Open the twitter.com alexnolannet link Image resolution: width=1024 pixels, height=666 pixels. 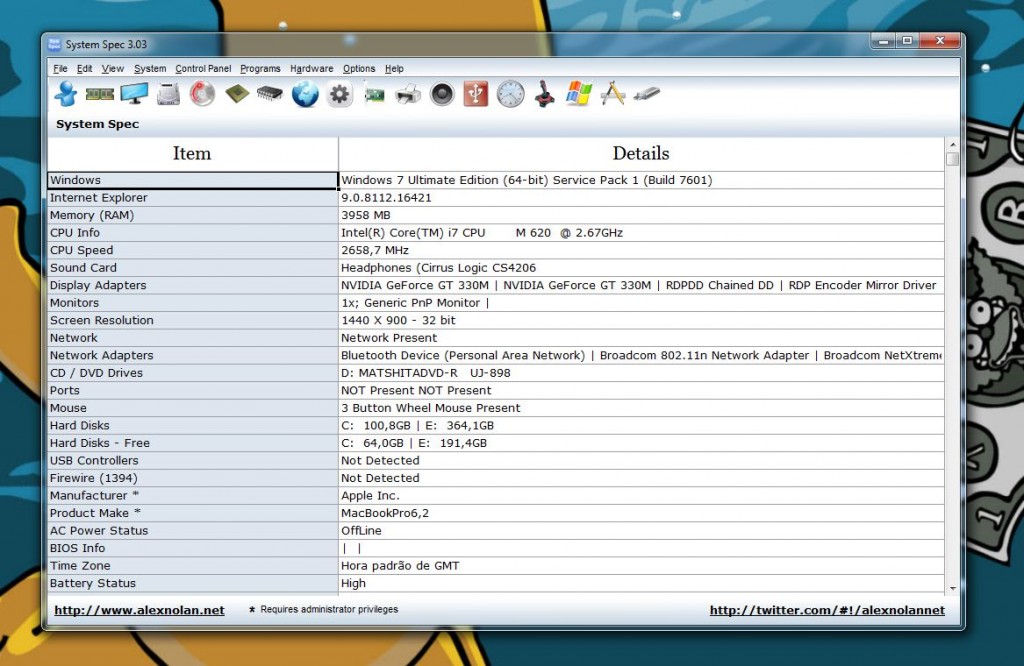coord(827,610)
